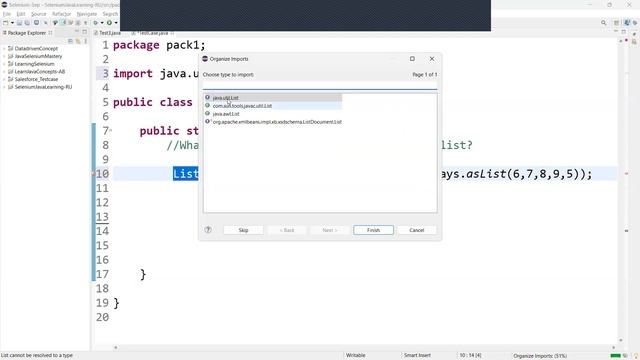Collapse method fold marker at line 7
The width and height of the screenshot is (640, 360).
(x=111, y=131)
